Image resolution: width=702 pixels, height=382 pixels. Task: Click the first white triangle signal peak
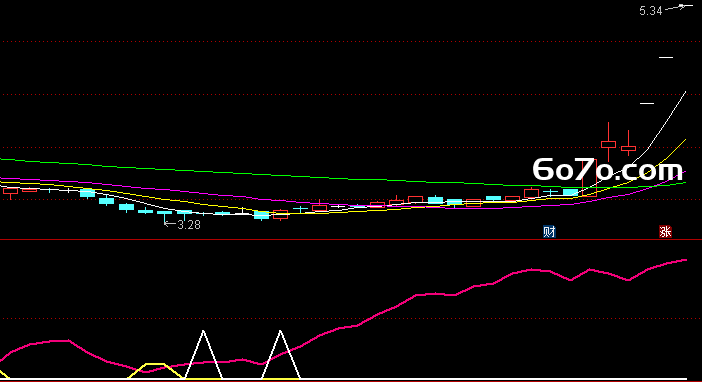click(203, 332)
